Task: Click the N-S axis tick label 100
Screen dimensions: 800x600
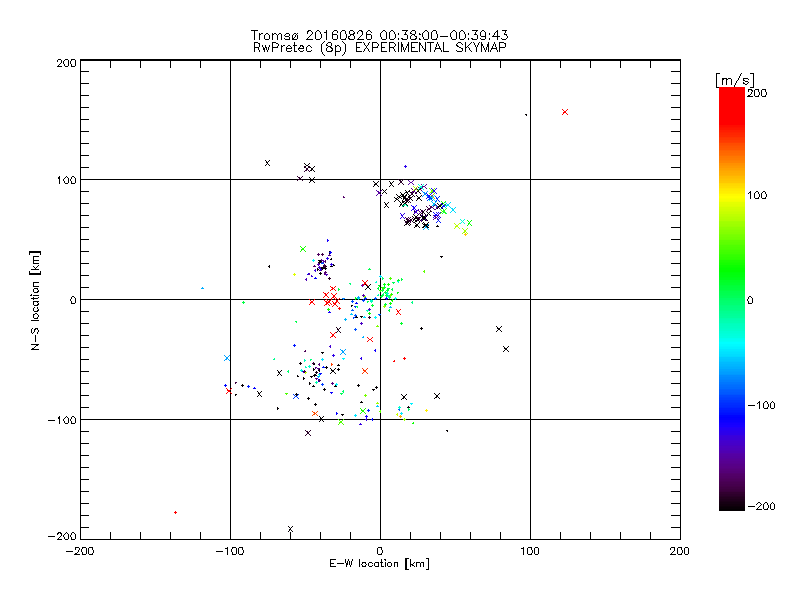Action: (x=67, y=180)
